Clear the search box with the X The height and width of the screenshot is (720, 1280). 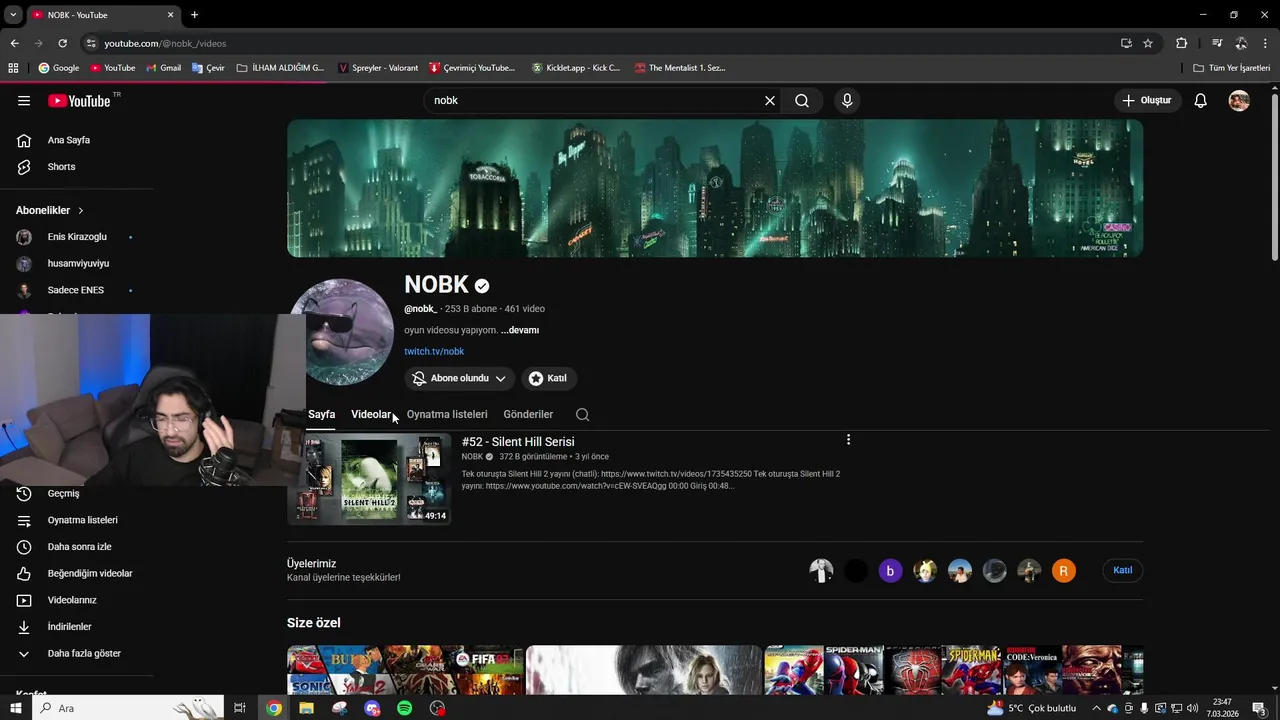pos(770,100)
